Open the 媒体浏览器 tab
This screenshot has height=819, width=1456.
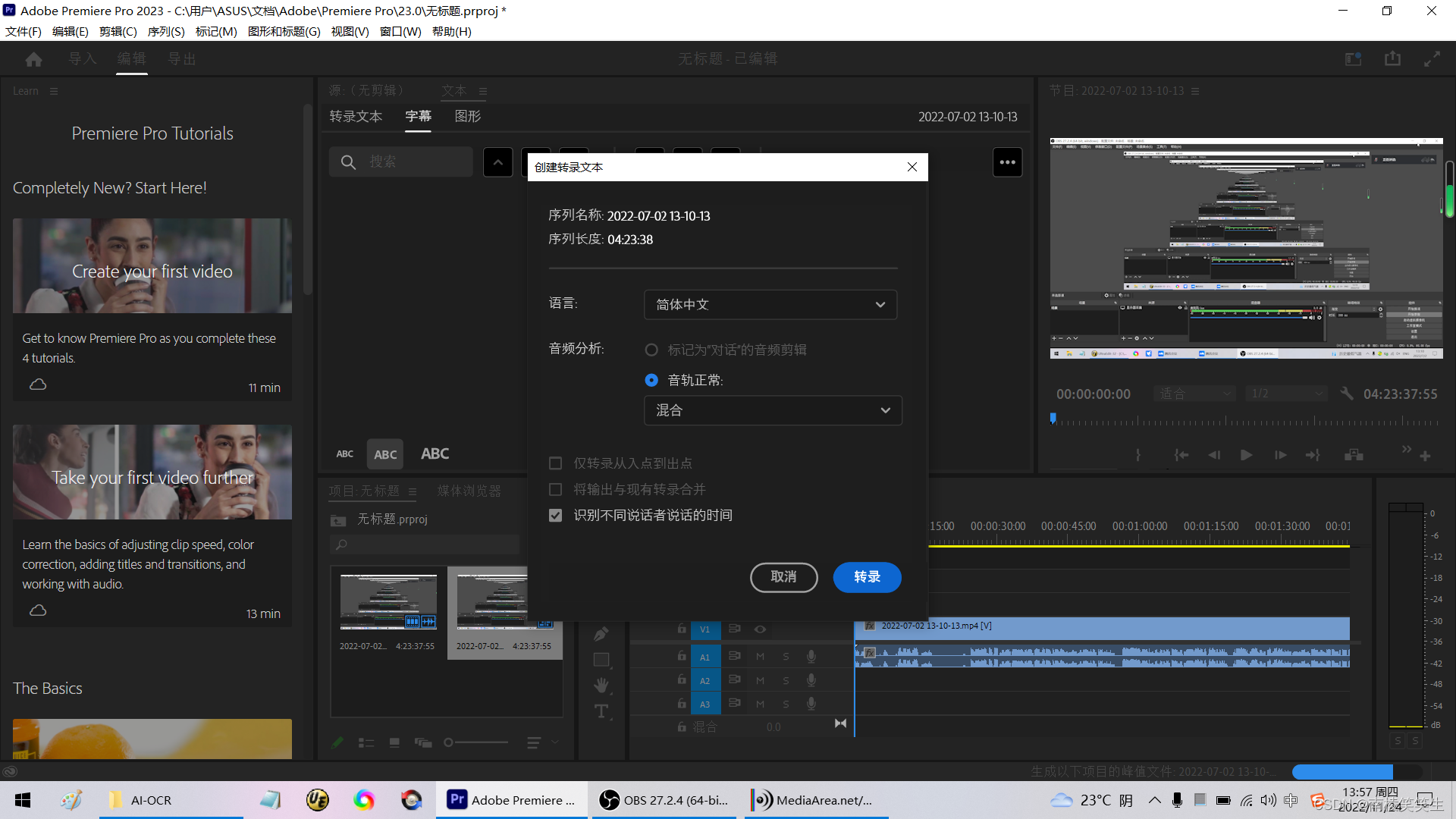click(469, 491)
